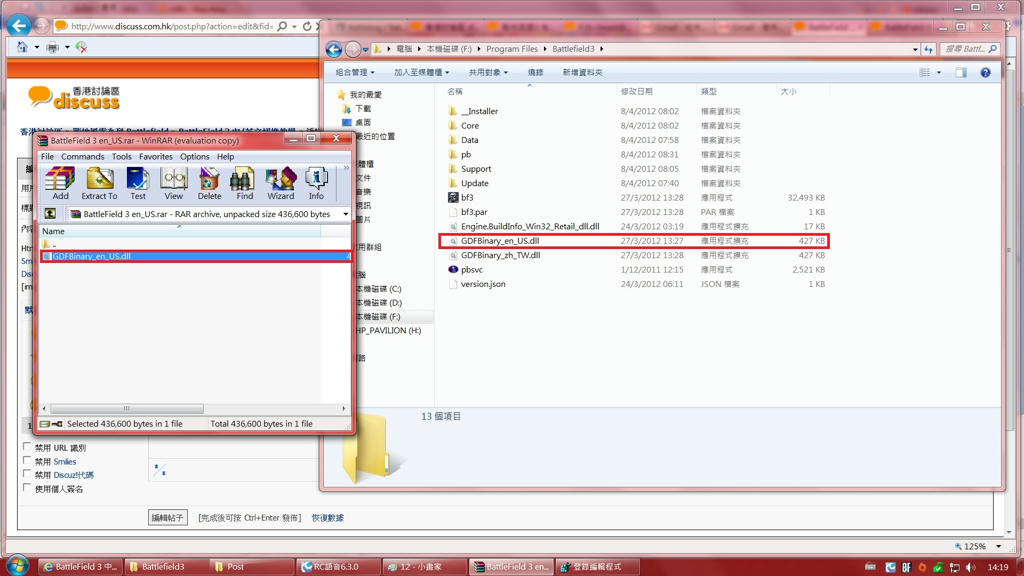Start the WinRAR Wizard
Image resolution: width=1024 pixels, height=576 pixels.
coord(280,183)
